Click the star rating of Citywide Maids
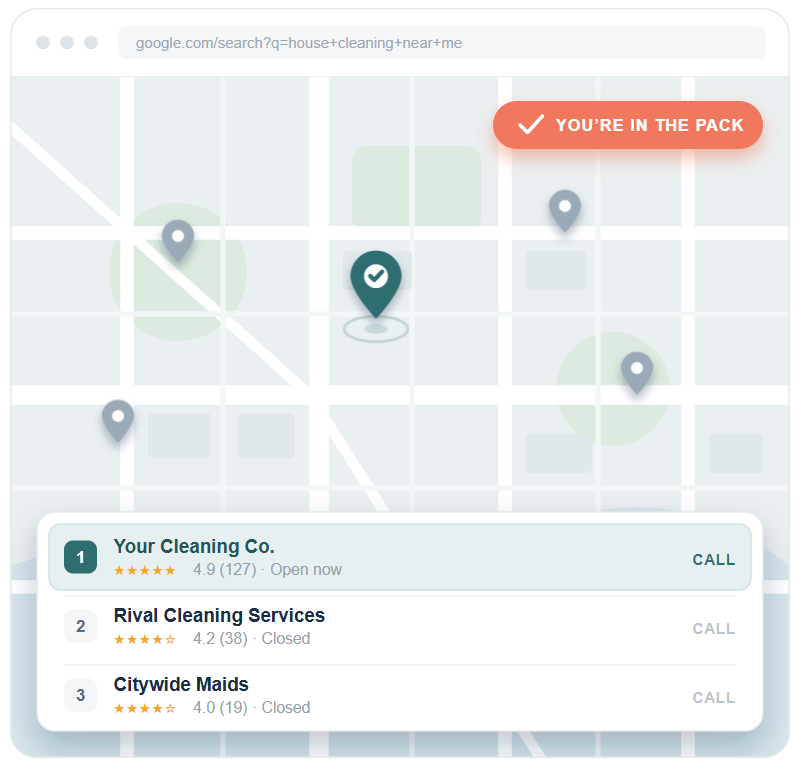Viewport: 805px width, 775px height. tap(145, 709)
